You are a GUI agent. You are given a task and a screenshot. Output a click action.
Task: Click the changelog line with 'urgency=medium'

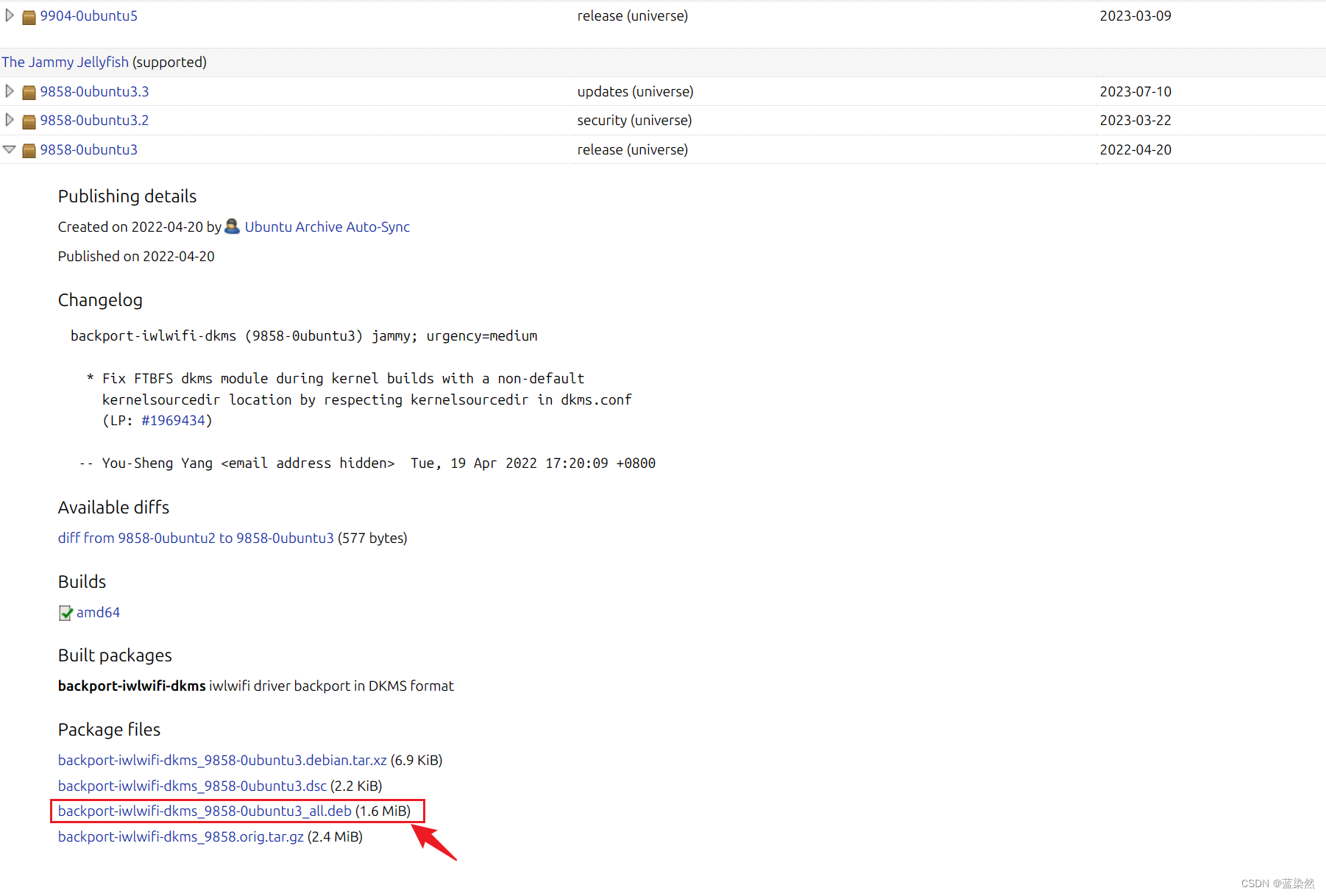(x=304, y=335)
